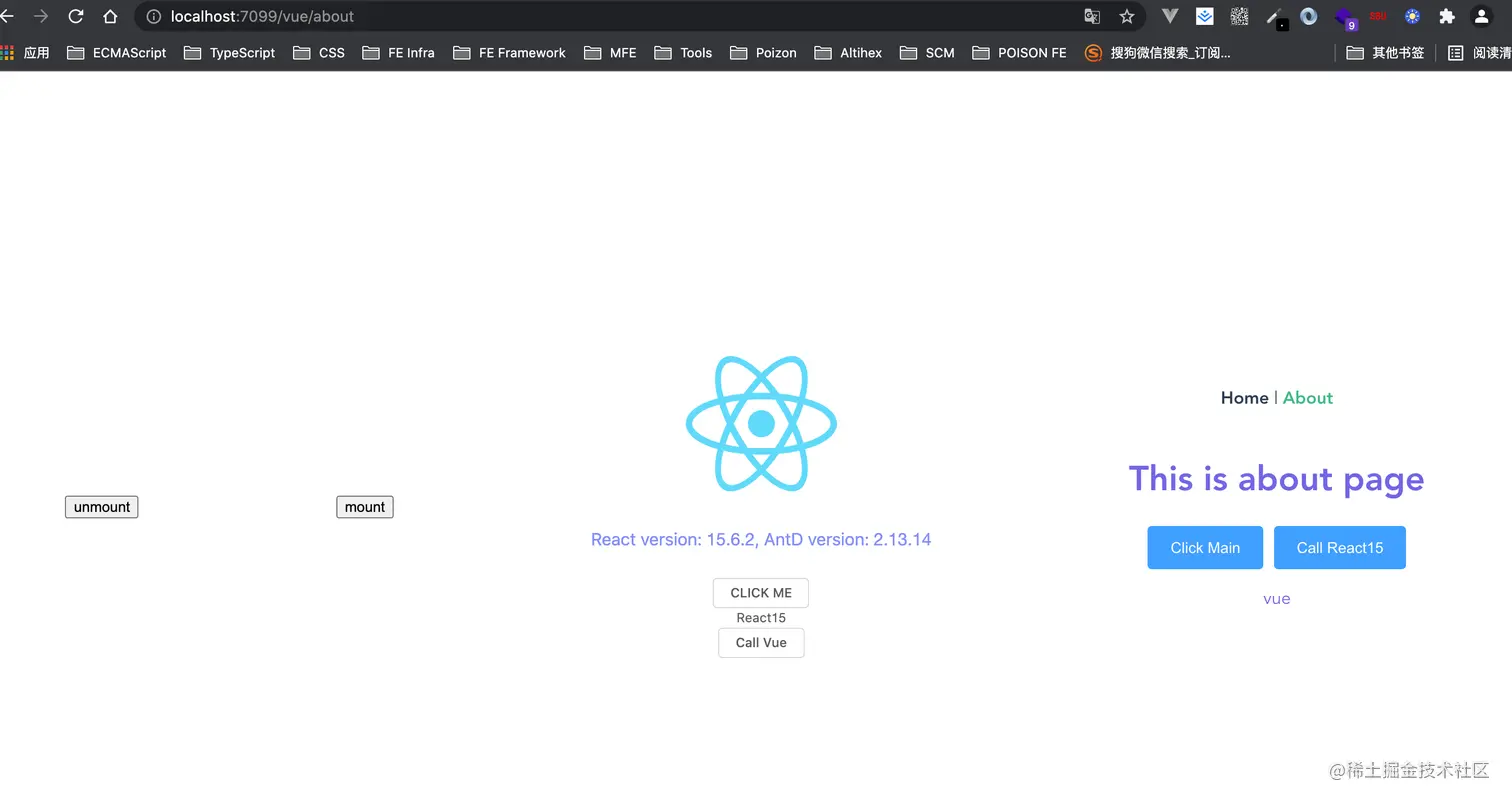1512x803 pixels.
Task: Click the unmount button
Action: [x=102, y=507]
